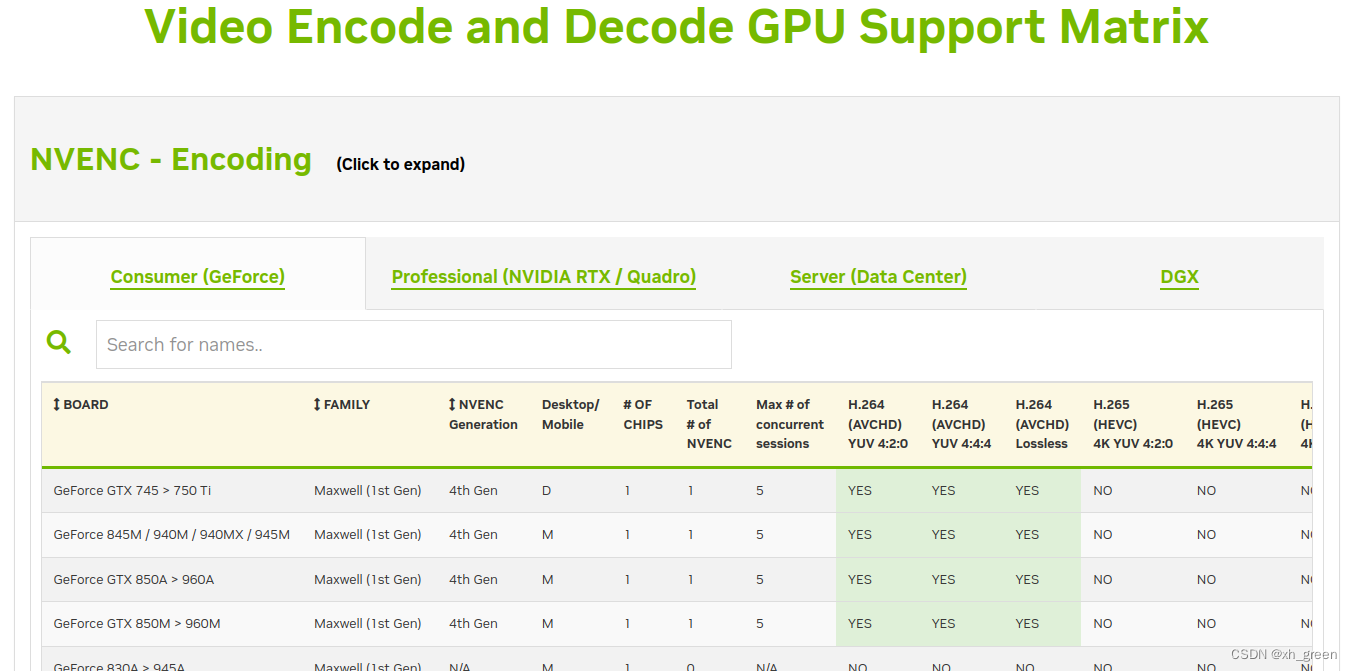Image resolution: width=1352 pixels, height=671 pixels.
Task: Click the H.264 (AVCHD) YUV 4:4:4 header
Action: tap(962, 424)
